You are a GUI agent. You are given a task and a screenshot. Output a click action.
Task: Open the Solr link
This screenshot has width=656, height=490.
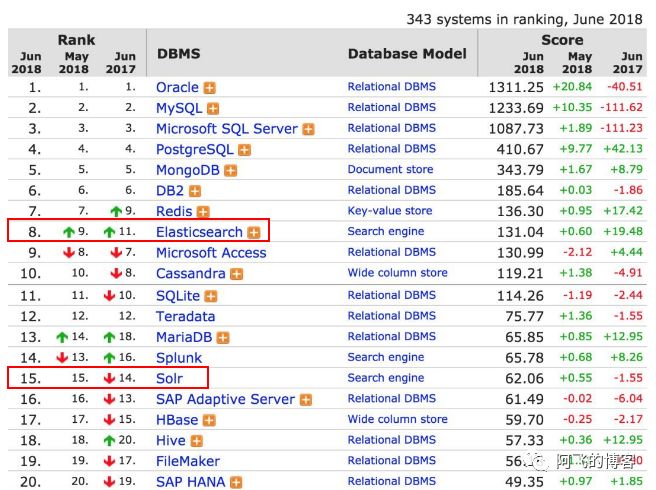point(169,379)
